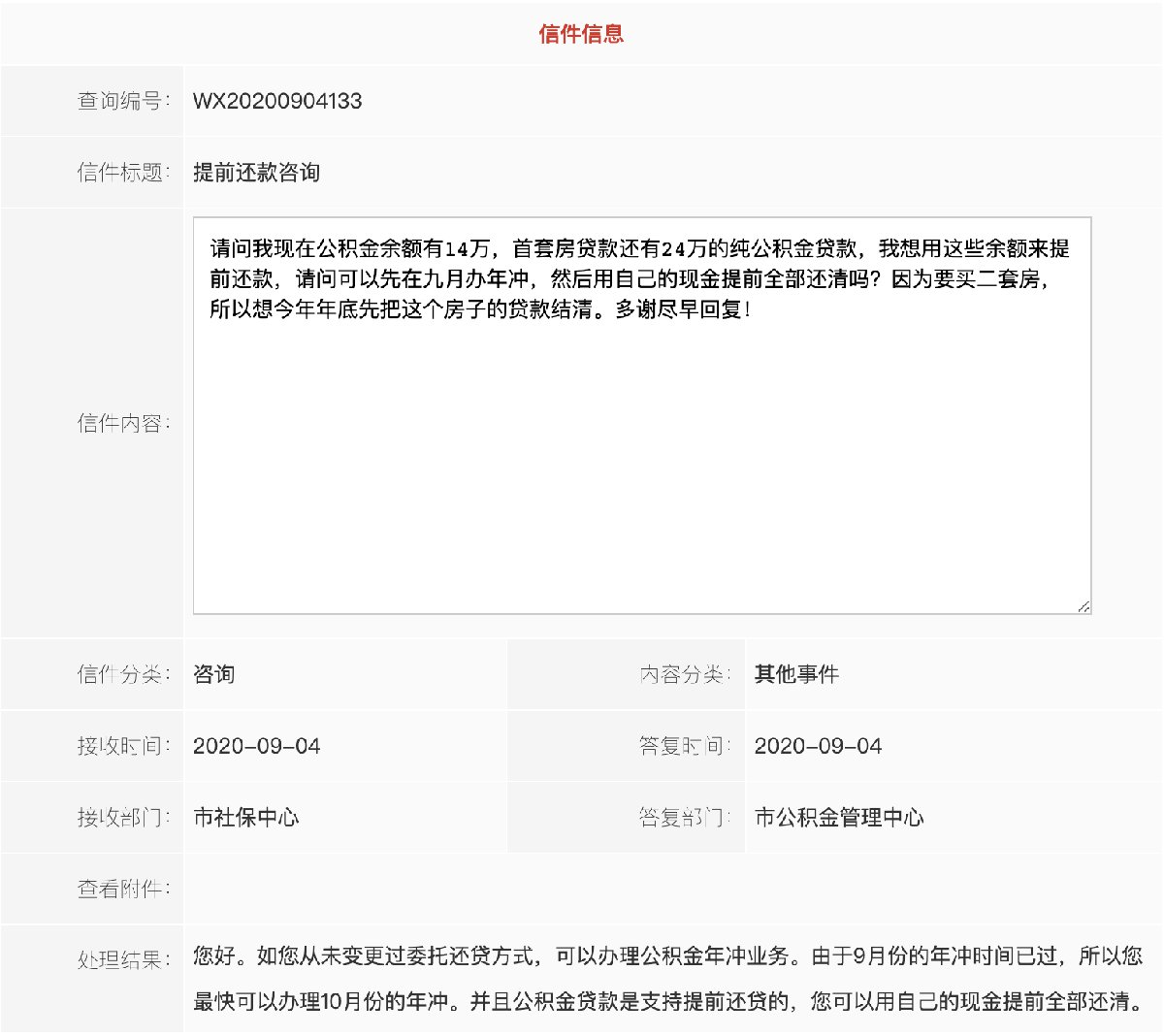Click the 信件信息 header title
1164x1036 pixels.
581,34
